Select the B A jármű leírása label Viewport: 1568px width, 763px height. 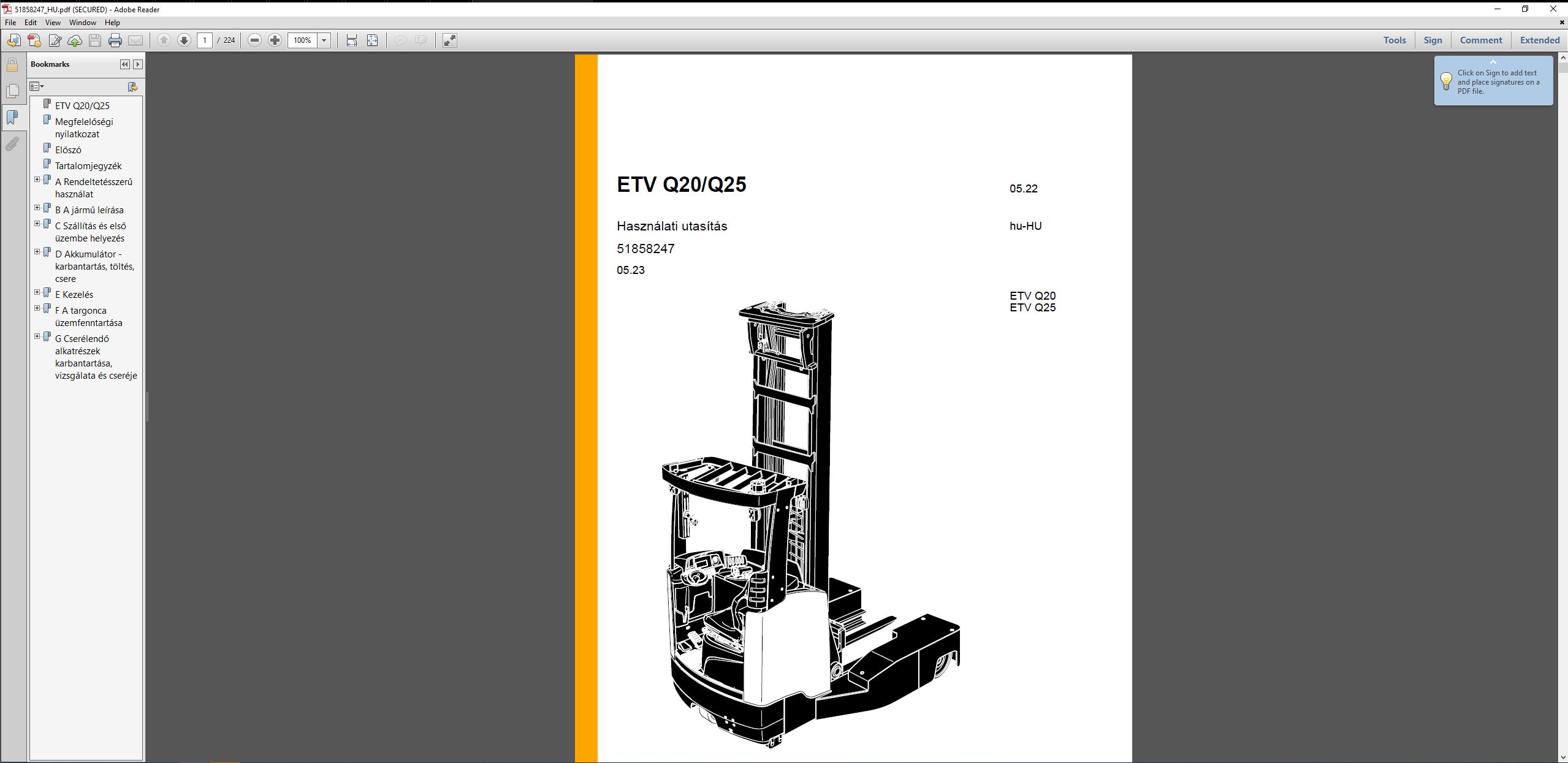(x=89, y=210)
